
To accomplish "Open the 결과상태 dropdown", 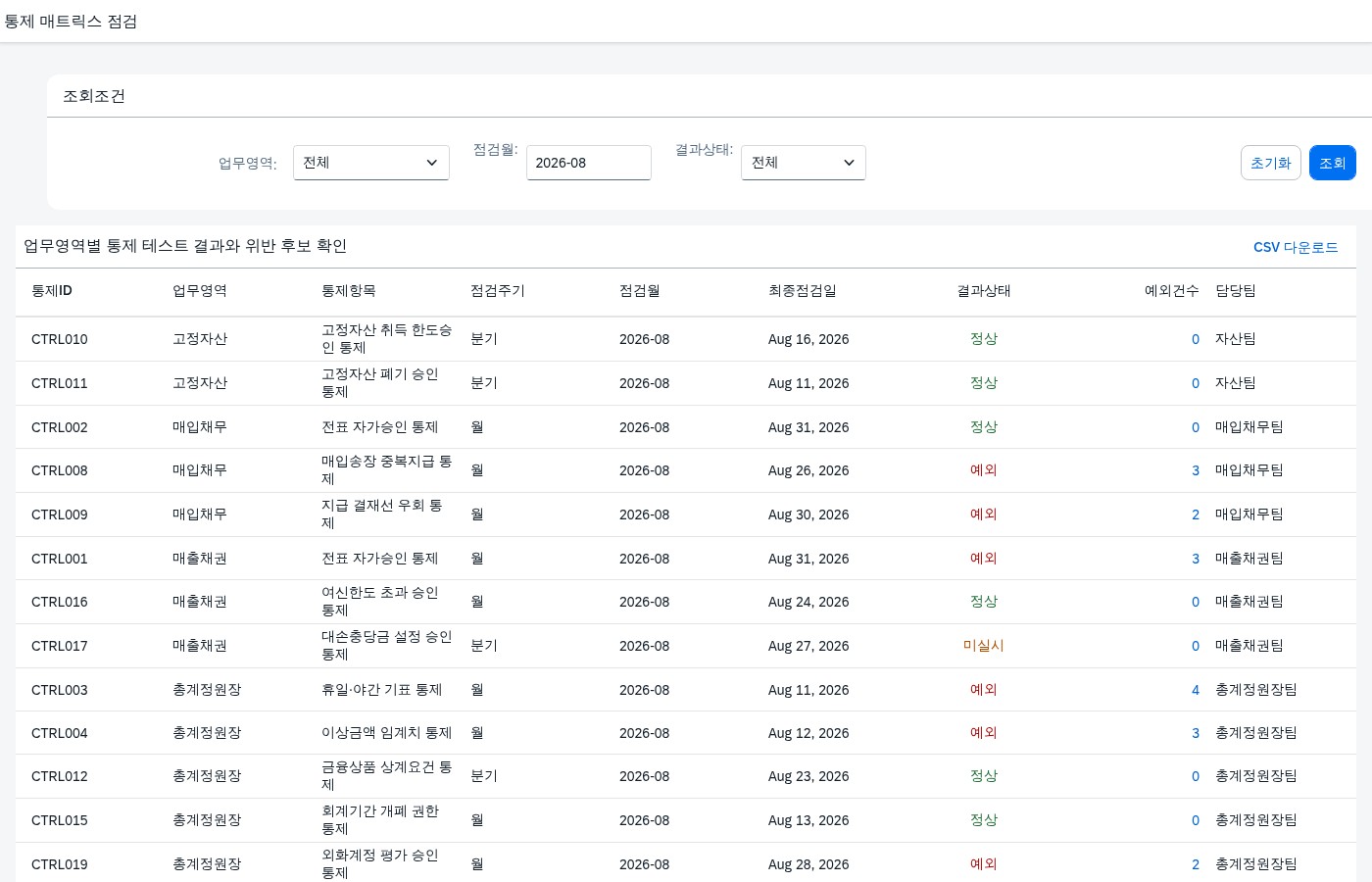I will click(x=804, y=163).
